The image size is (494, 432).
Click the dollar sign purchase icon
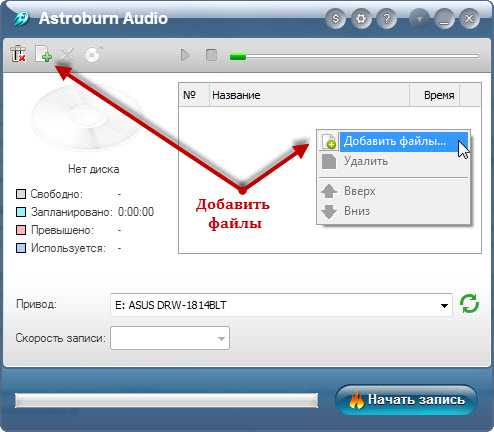[335, 19]
